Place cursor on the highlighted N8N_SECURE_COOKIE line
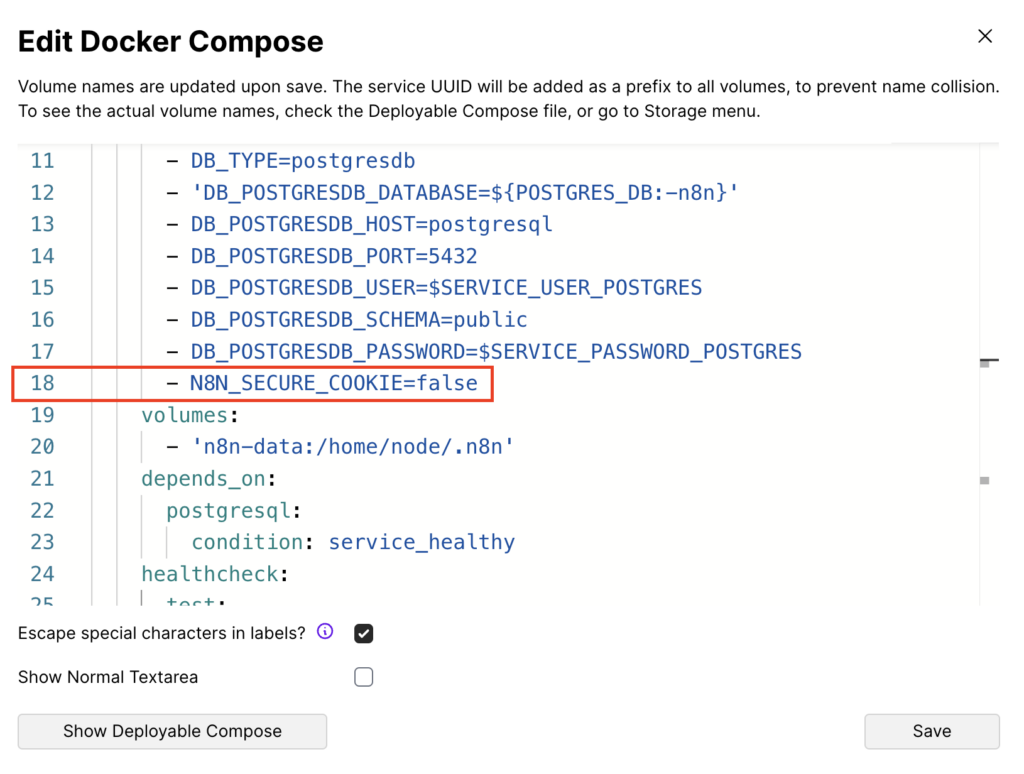This screenshot has height=774, width=1024. point(333,383)
